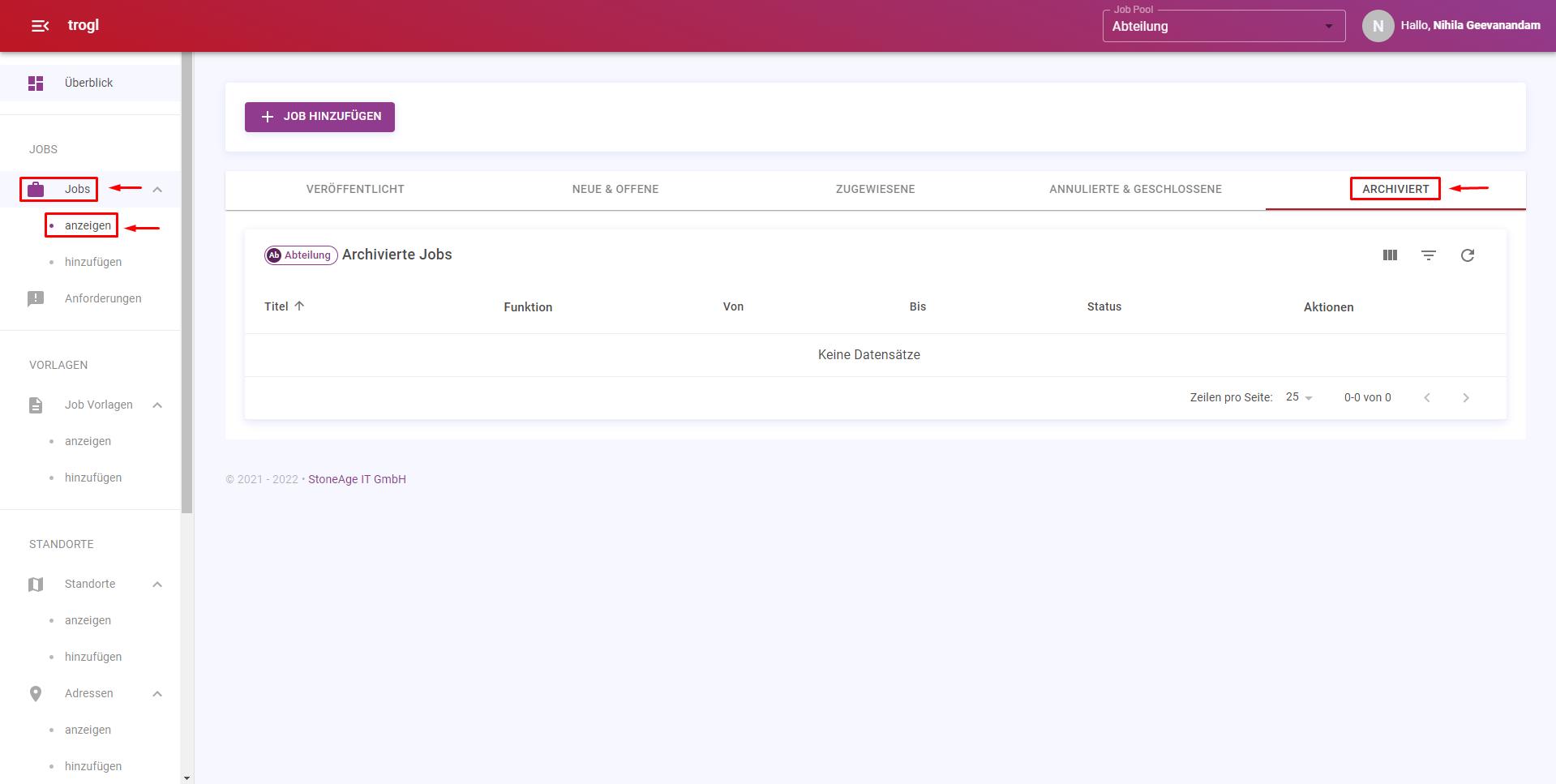Open Annulierte & Geschlossene tab

click(x=1135, y=189)
